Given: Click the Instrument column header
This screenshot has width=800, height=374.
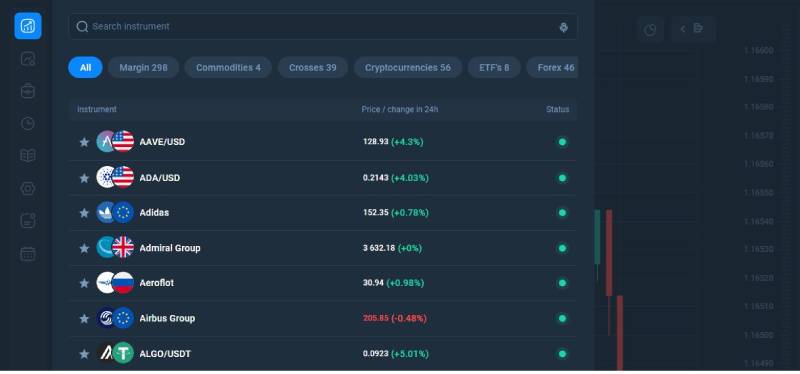Looking at the screenshot, I should click(97, 109).
